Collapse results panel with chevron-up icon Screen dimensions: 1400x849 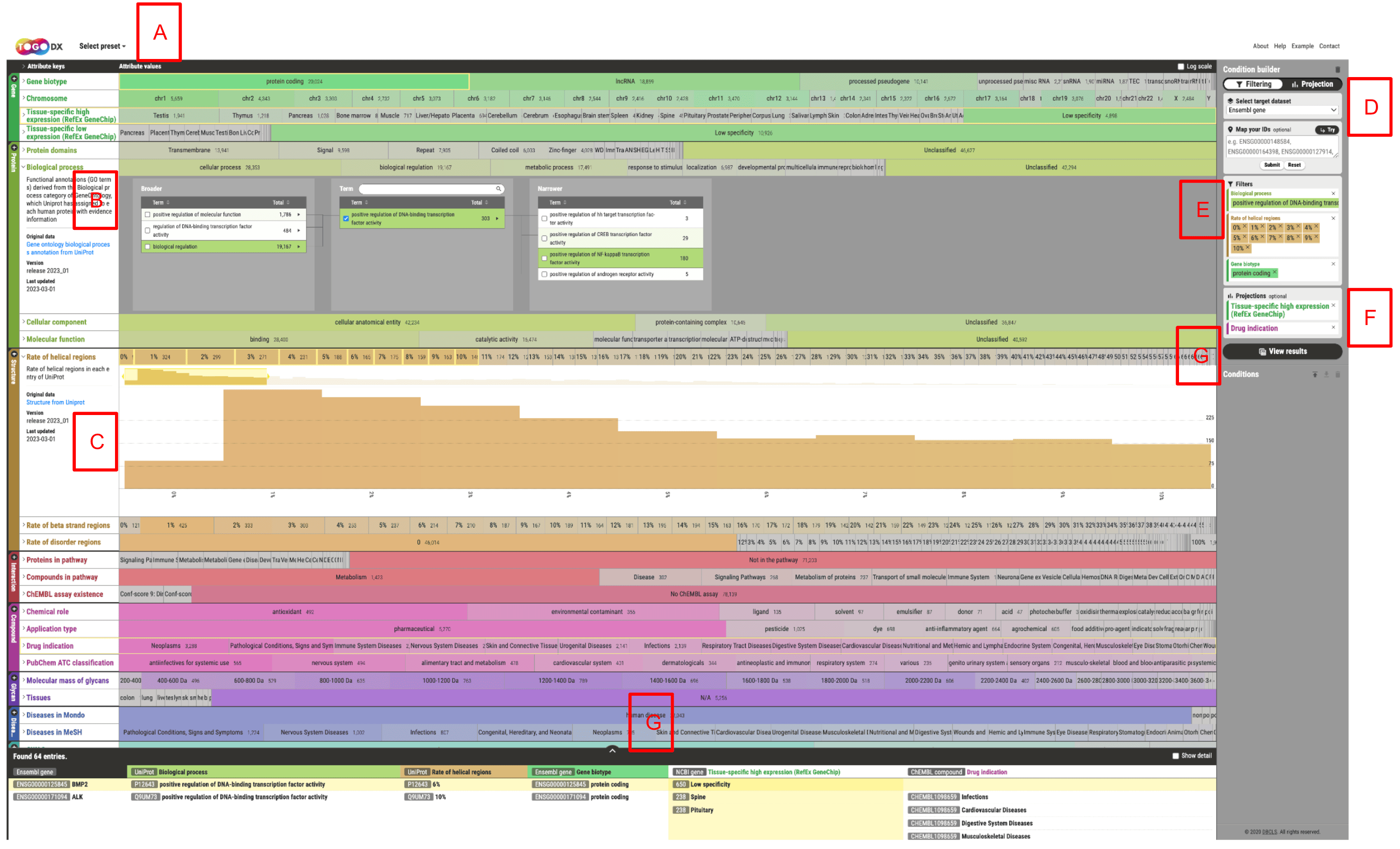click(x=612, y=751)
